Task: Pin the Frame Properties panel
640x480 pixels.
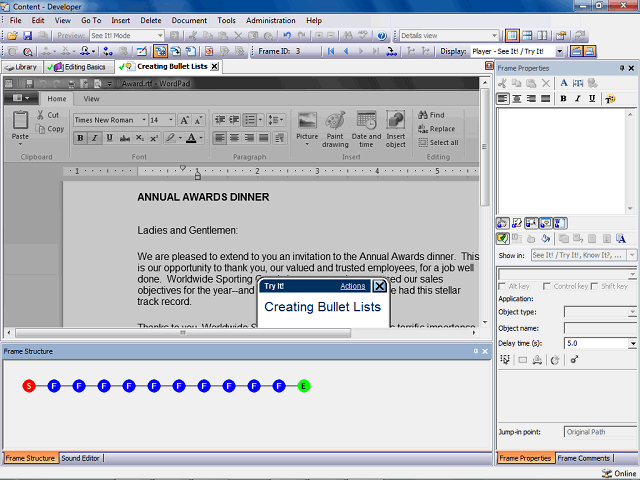Action: coord(622,68)
